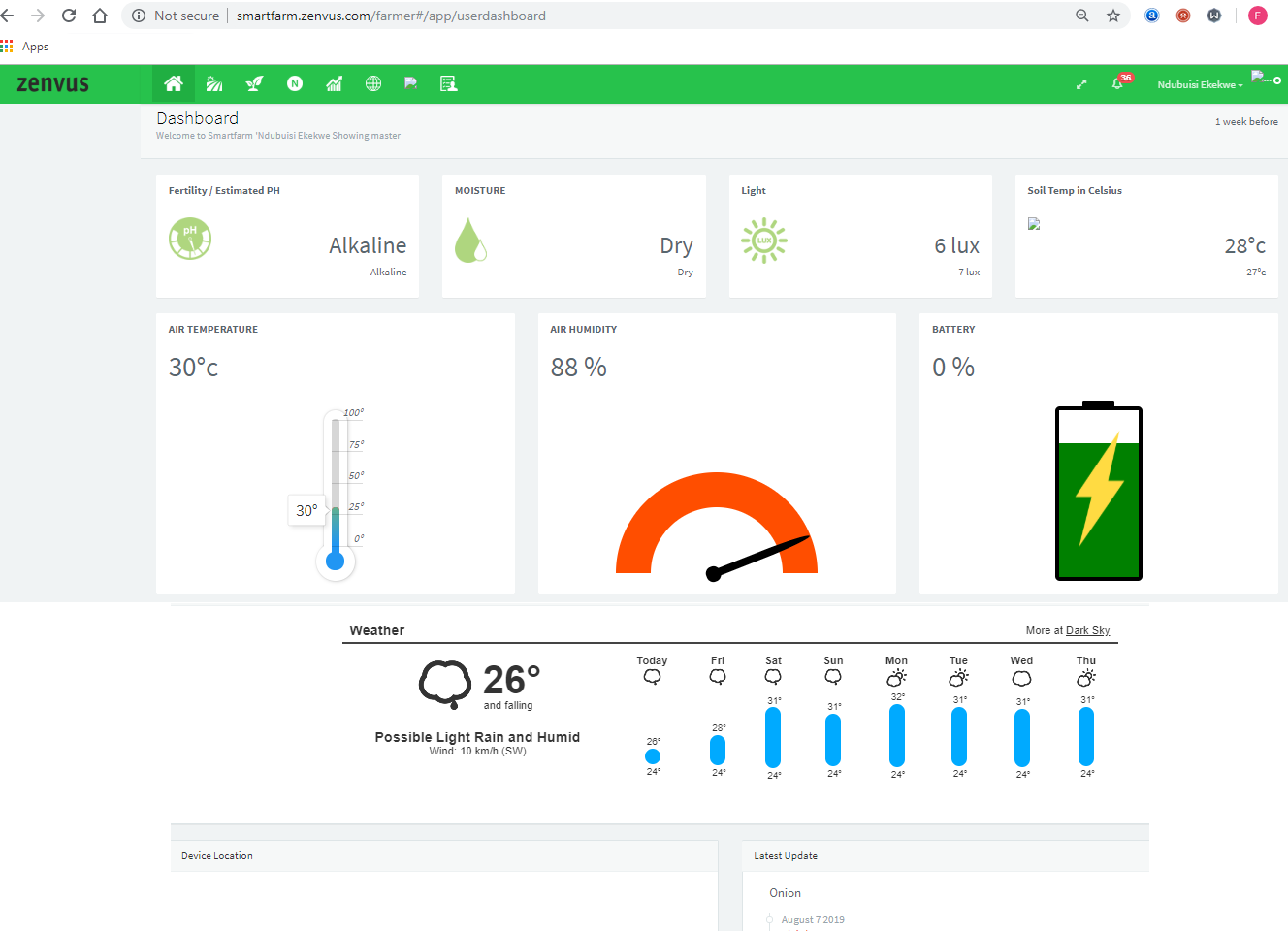Open the growth chart analytics icon
Screen dimensions: 1288x931
click(334, 84)
